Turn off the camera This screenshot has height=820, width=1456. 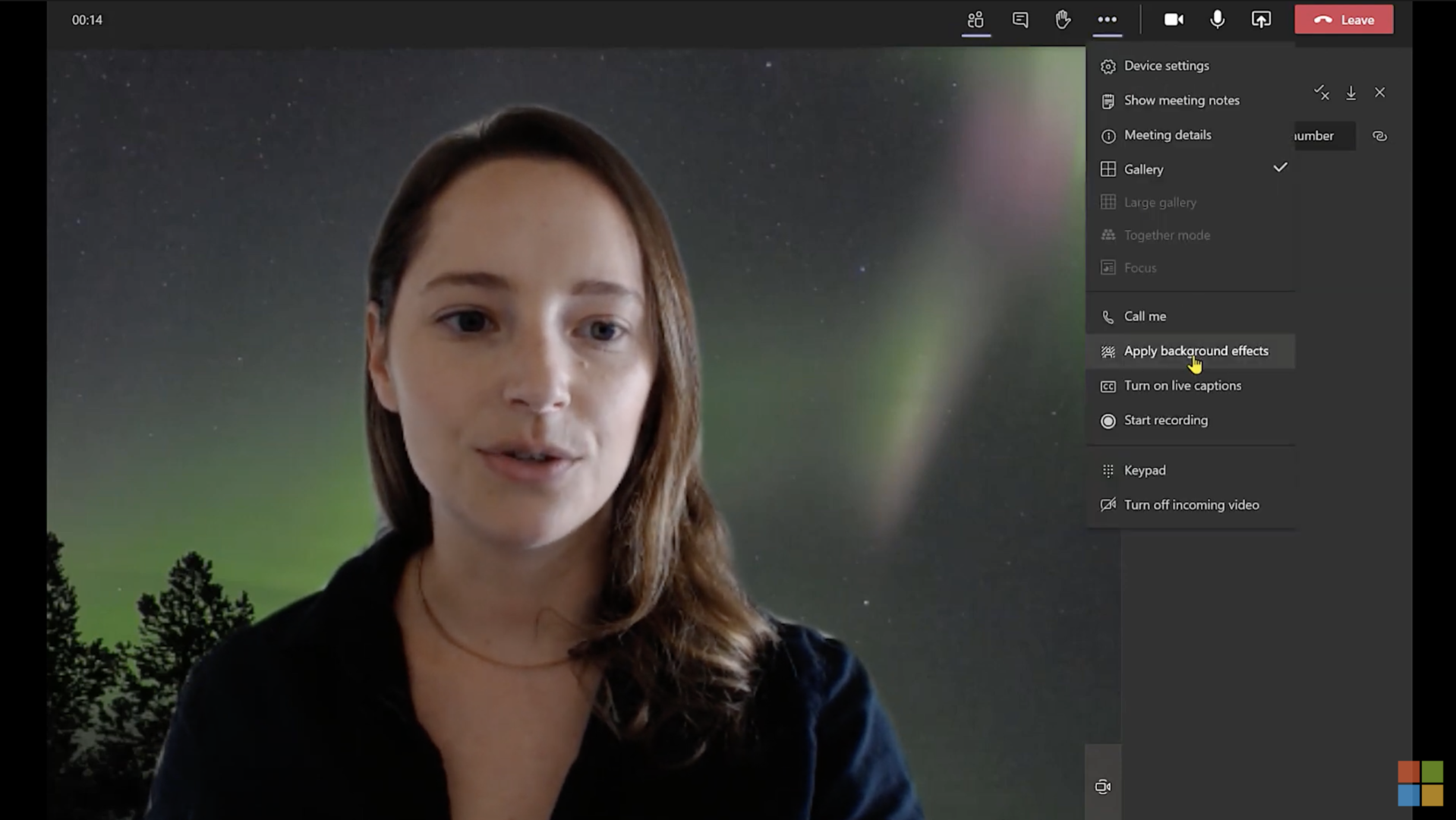tap(1173, 19)
